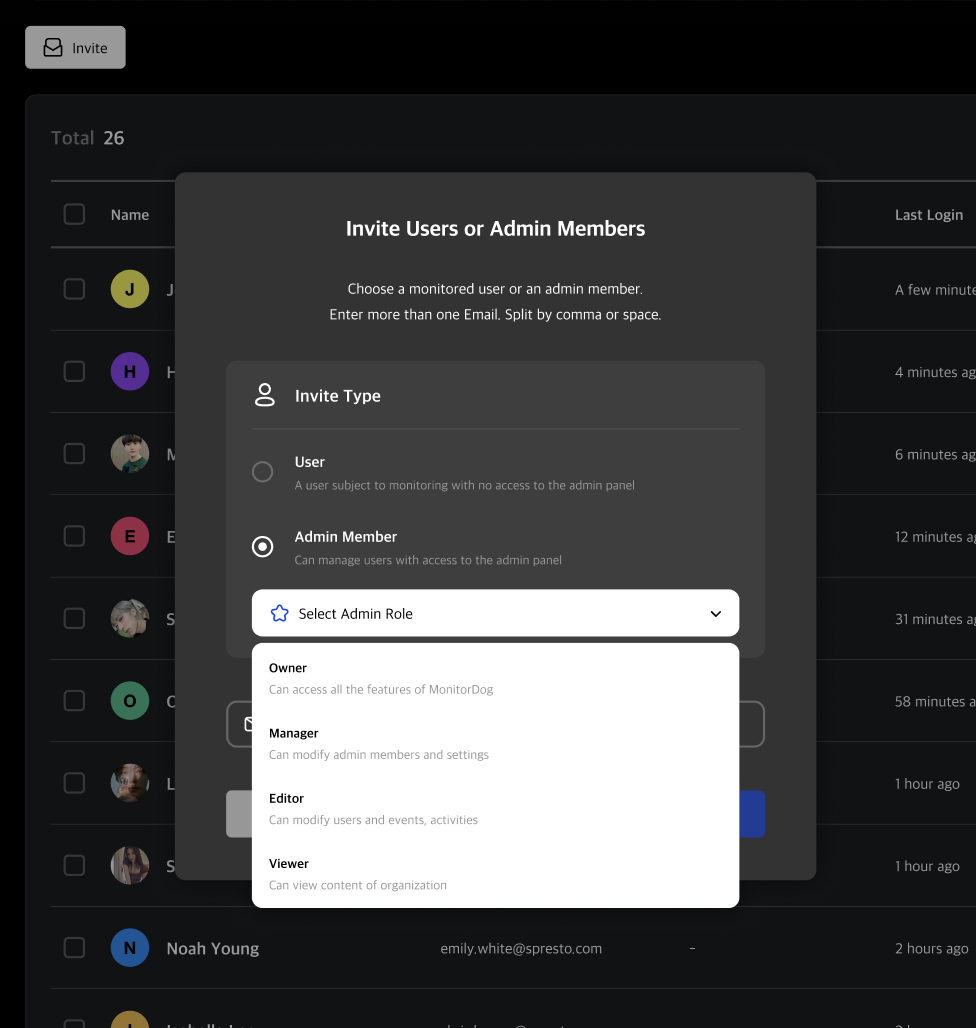Click the Name column header

(130, 215)
